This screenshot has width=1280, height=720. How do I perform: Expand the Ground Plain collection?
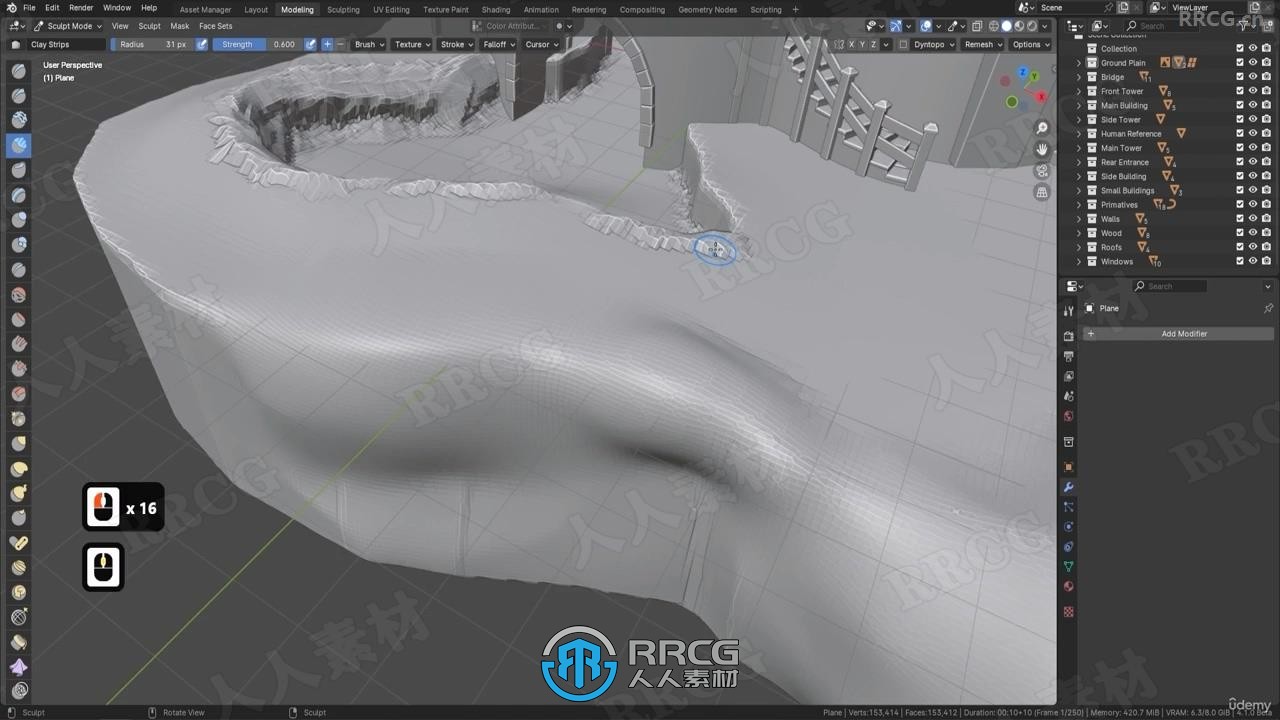1079,63
